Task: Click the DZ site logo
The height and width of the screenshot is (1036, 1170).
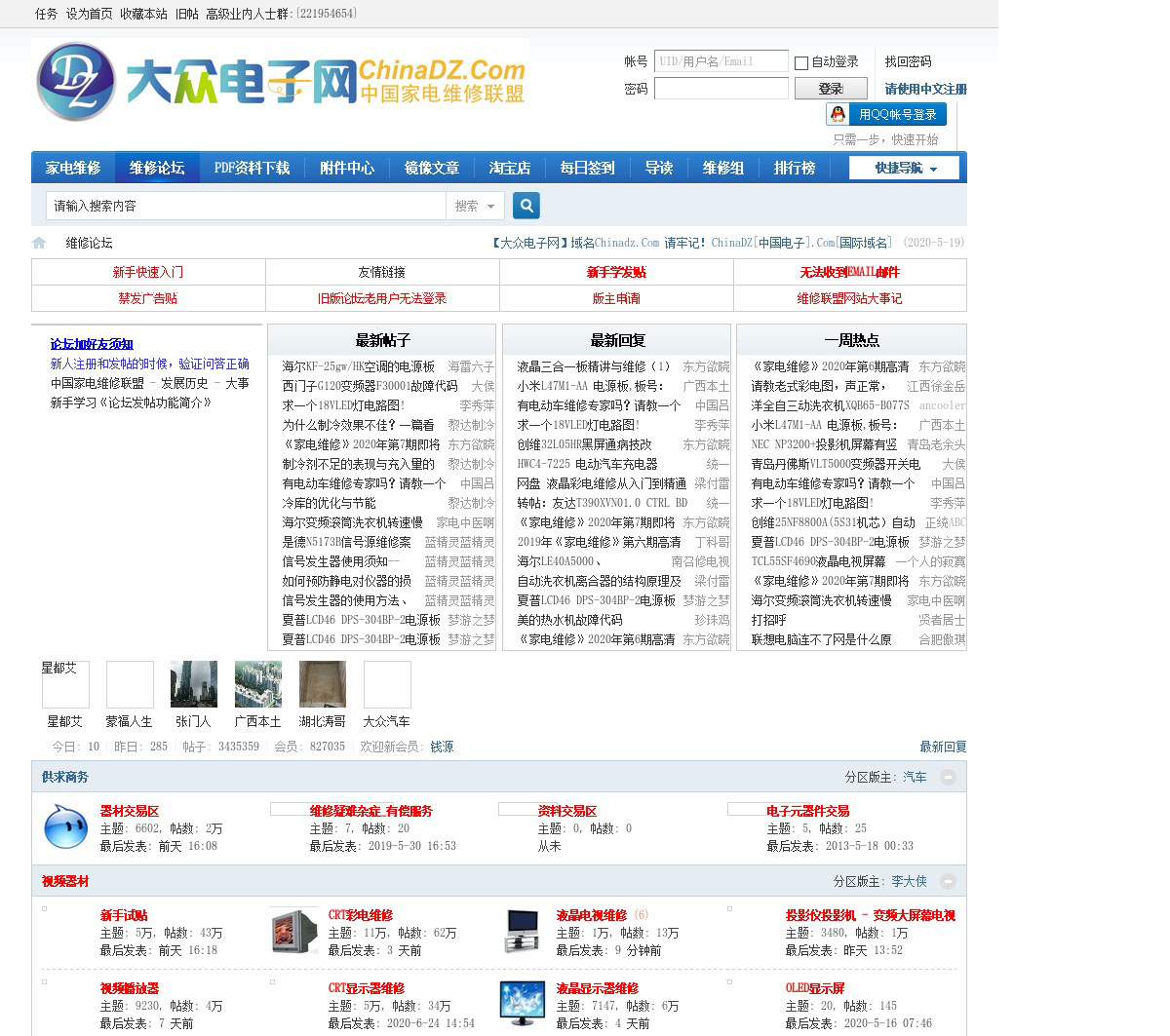Action: pos(76,82)
